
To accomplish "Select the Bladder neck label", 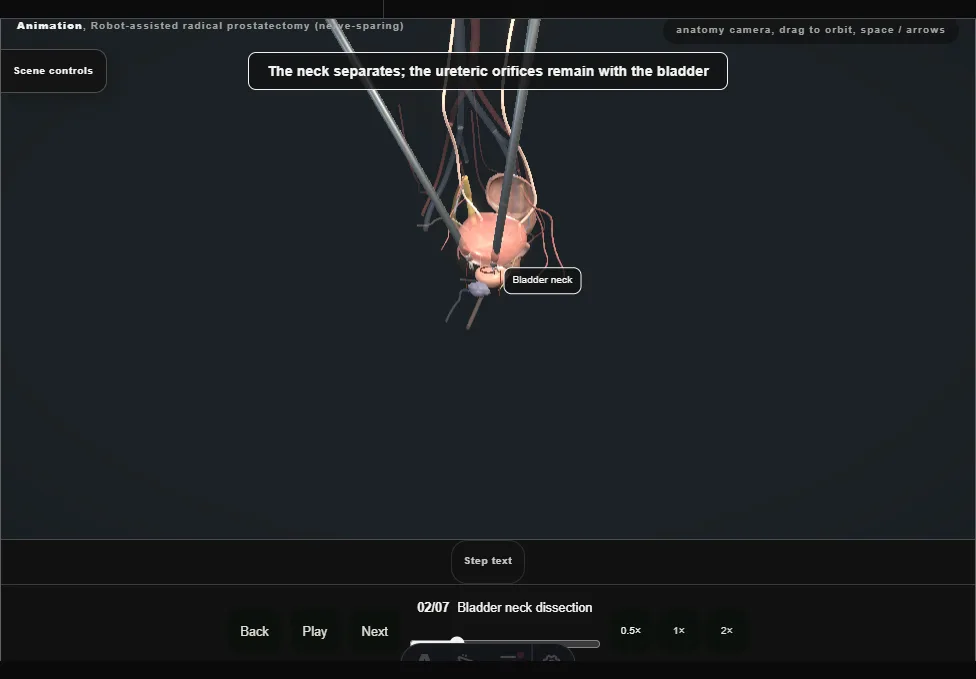I will 542,280.
